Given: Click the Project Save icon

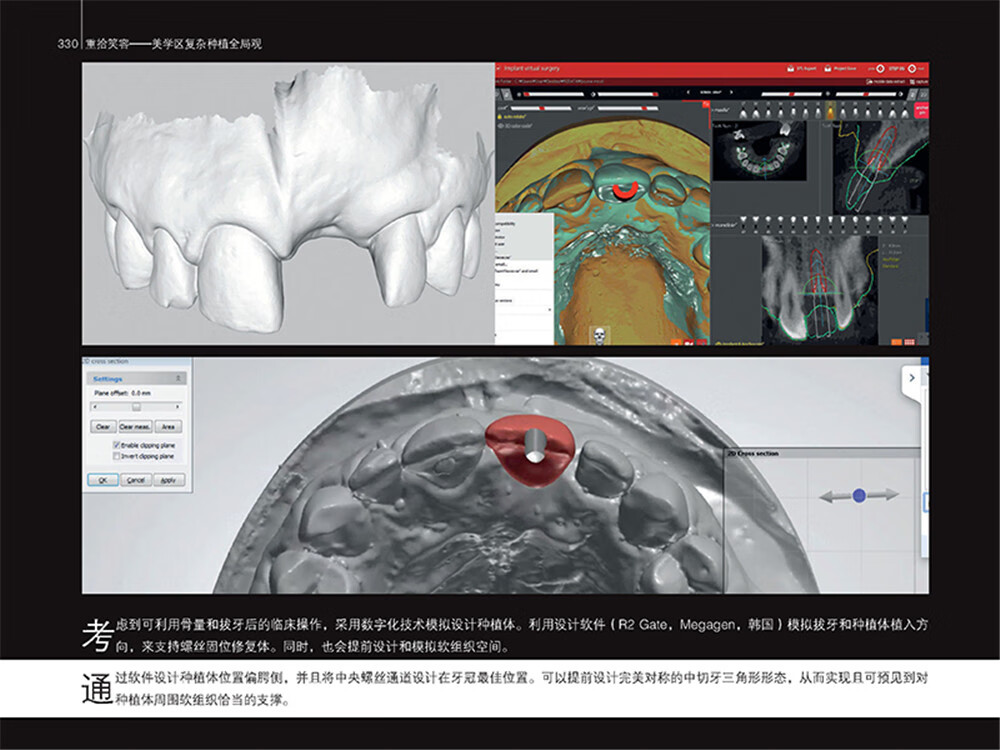Looking at the screenshot, I should coord(838,68).
